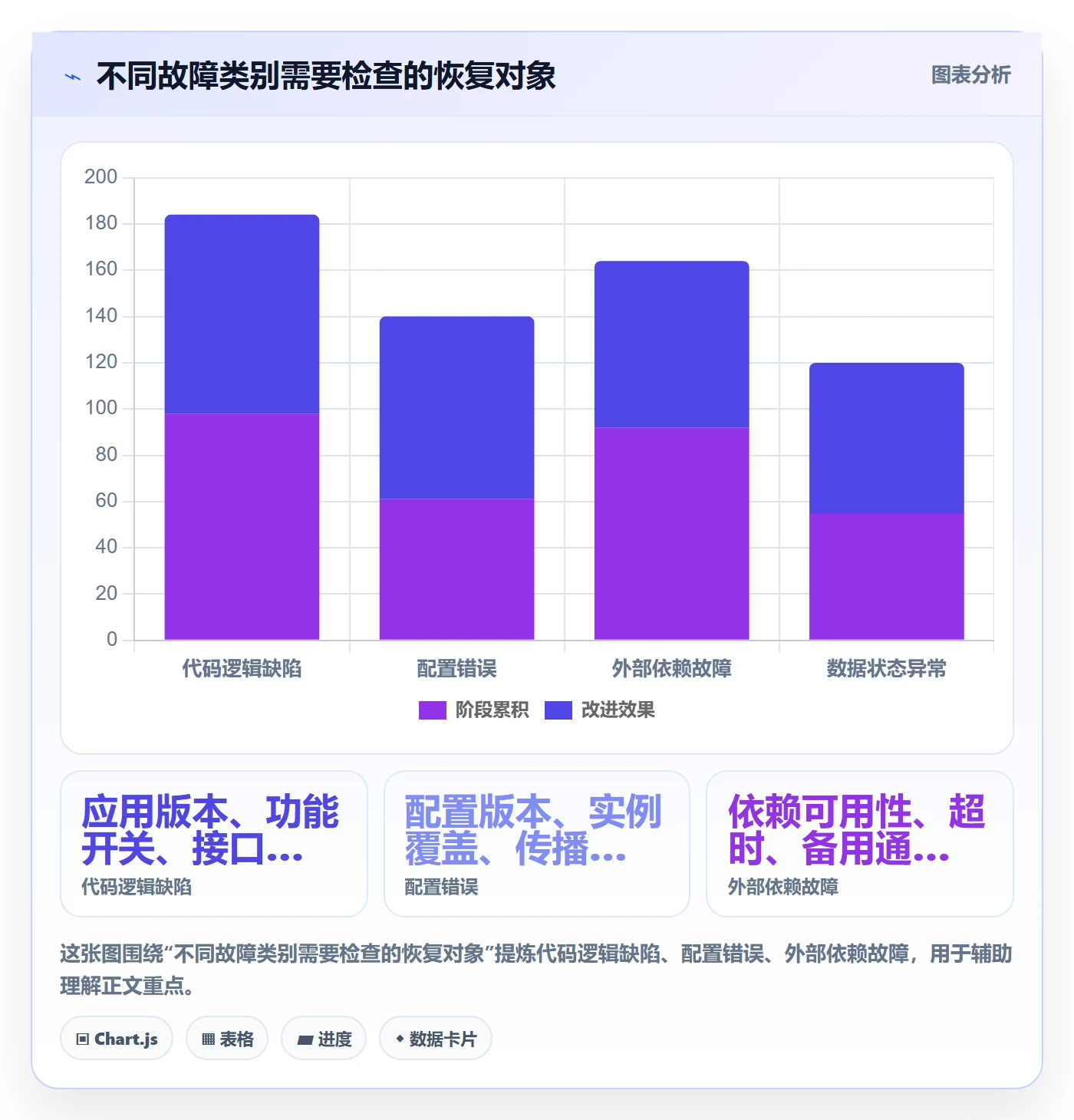Viewport: 1074px width, 1120px height.
Task: Click the bar icon in 进度 chip
Action: coord(305,1040)
